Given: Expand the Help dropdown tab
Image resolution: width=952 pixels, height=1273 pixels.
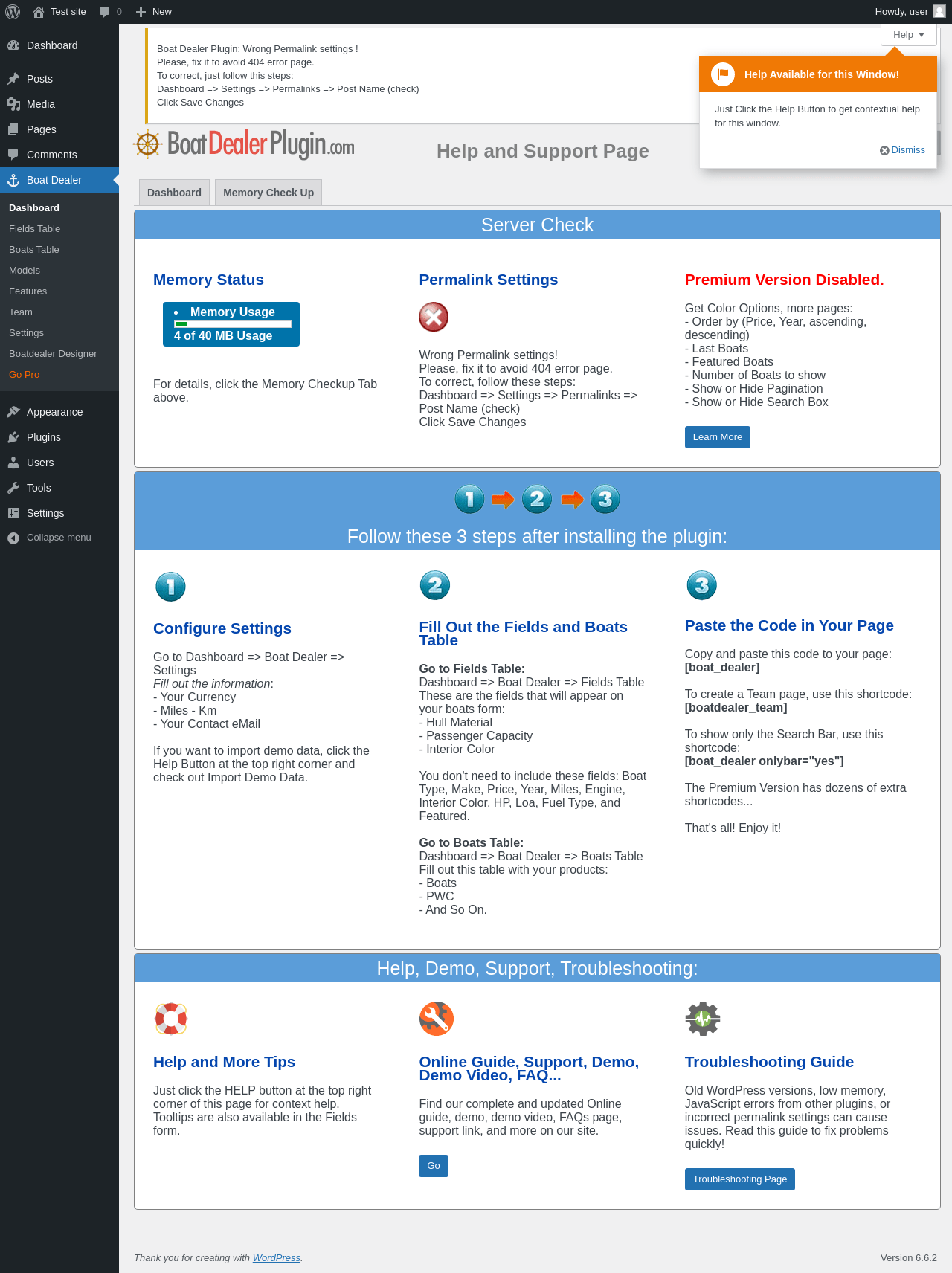Looking at the screenshot, I should tap(909, 35).
